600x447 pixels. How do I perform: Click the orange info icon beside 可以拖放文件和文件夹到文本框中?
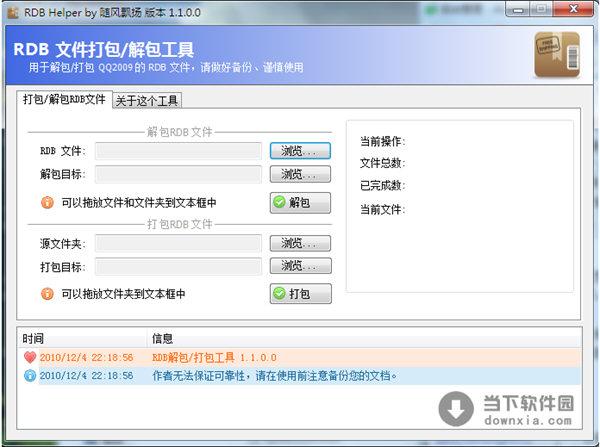tap(47, 202)
